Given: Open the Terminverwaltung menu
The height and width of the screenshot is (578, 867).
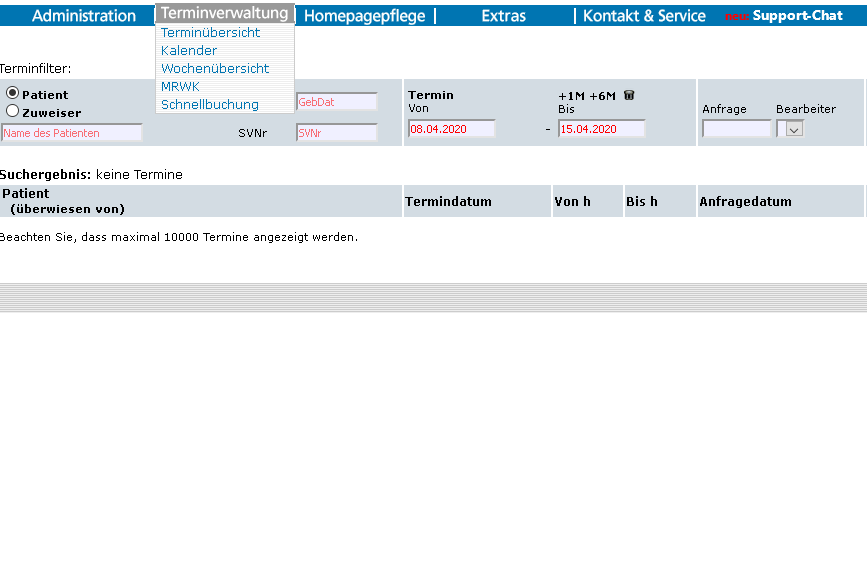Looking at the screenshot, I should (224, 14).
